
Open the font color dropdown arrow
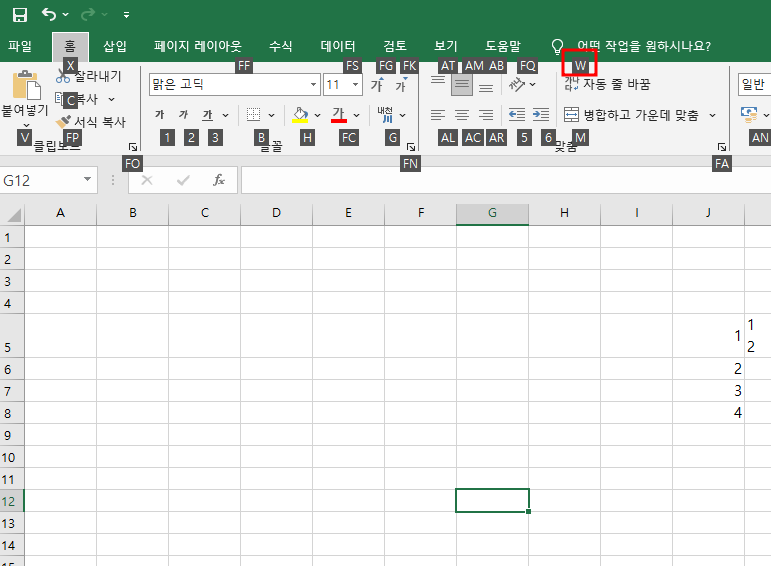356,116
